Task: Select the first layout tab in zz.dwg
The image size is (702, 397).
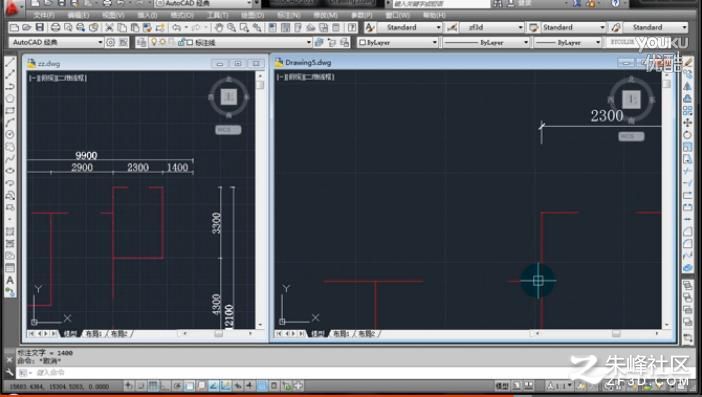Action: tap(94, 334)
